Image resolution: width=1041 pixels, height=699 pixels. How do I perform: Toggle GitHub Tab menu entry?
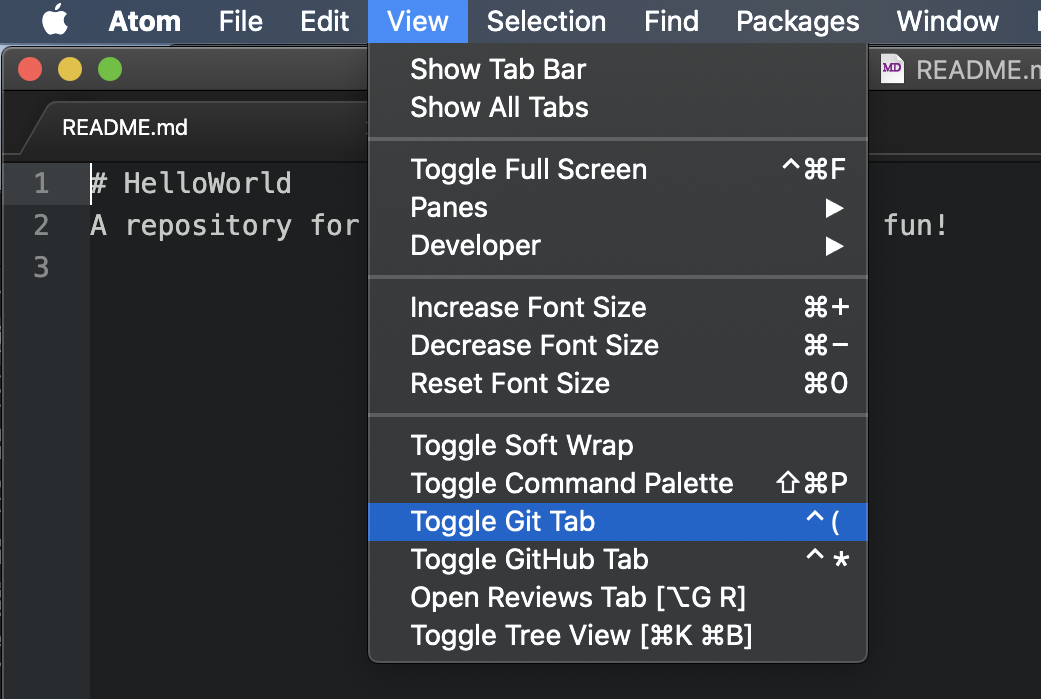(529, 560)
